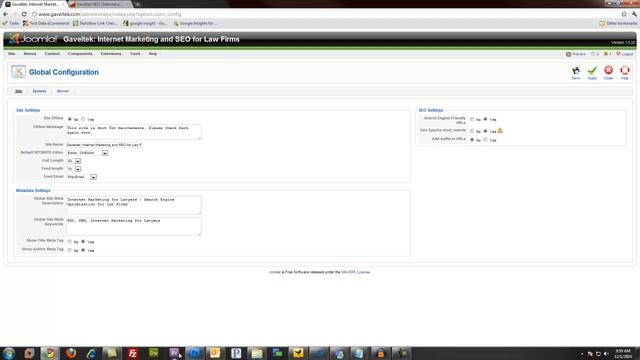Image resolution: width=640 pixels, height=360 pixels.
Task: Set Show Title Meta Tag to No
Action: 69,242
